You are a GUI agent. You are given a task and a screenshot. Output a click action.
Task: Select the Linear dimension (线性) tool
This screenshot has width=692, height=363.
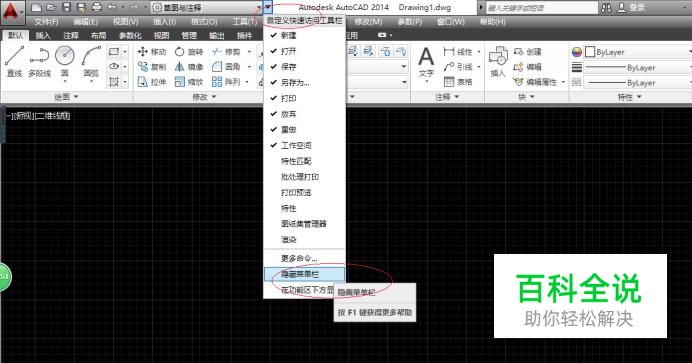(458, 52)
